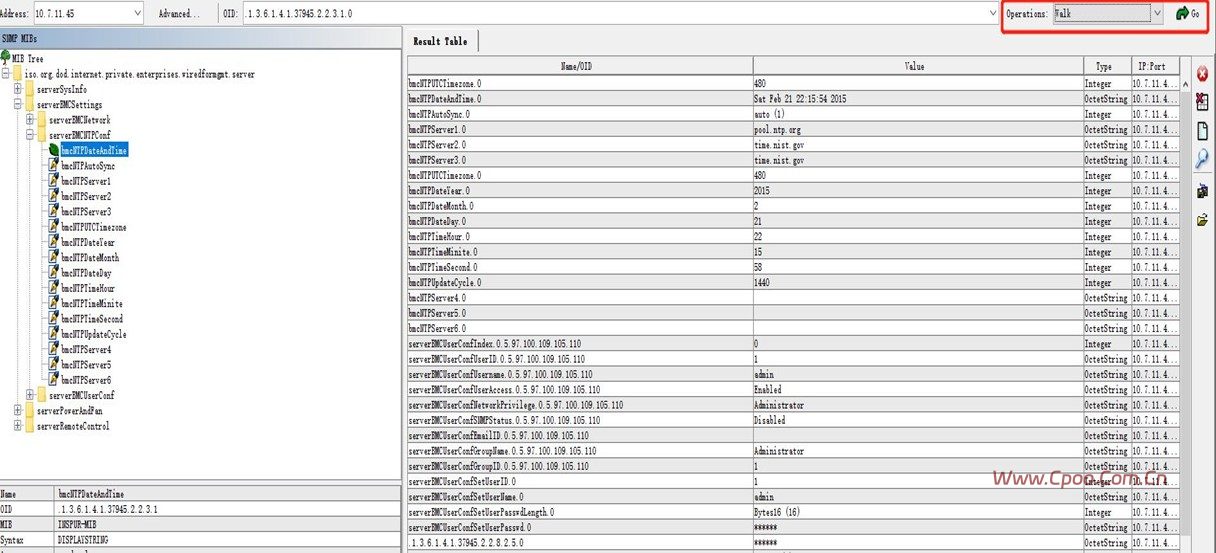The width and height of the screenshot is (1216, 553).
Task: Collapse the serverBMCNTPConf tree node
Action: pyautogui.click(x=30, y=135)
